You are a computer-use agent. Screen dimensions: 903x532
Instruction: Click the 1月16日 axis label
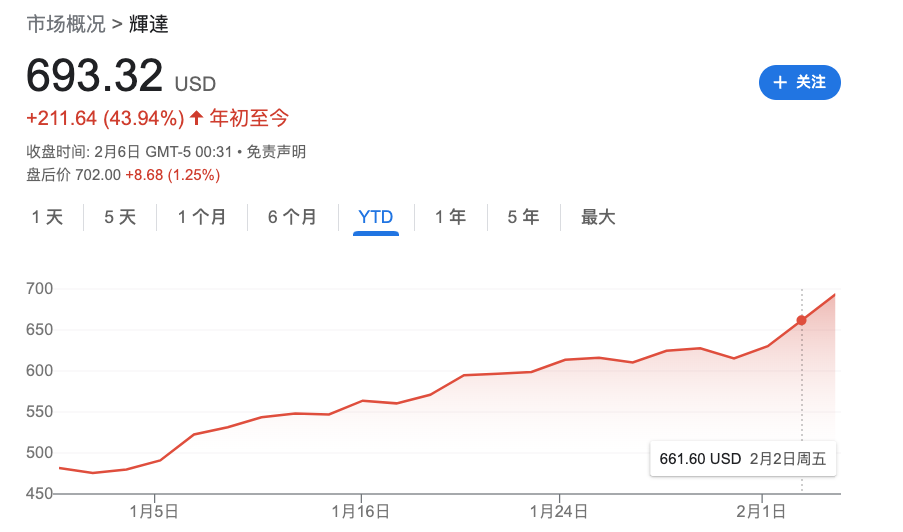click(361, 511)
